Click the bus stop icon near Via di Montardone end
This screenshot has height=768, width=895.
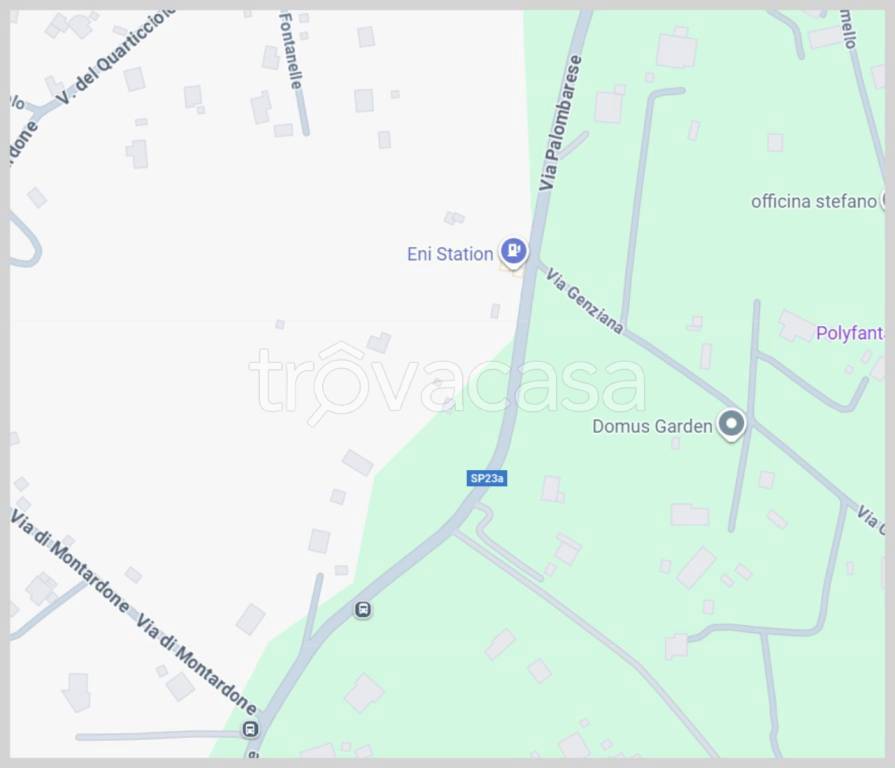(250, 729)
